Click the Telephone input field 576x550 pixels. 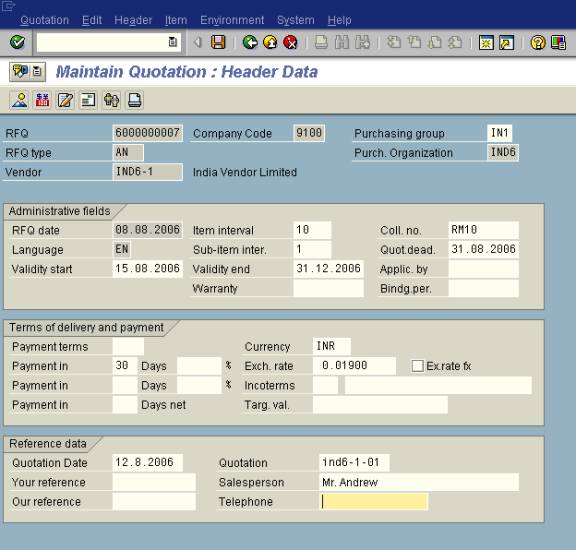point(374,502)
